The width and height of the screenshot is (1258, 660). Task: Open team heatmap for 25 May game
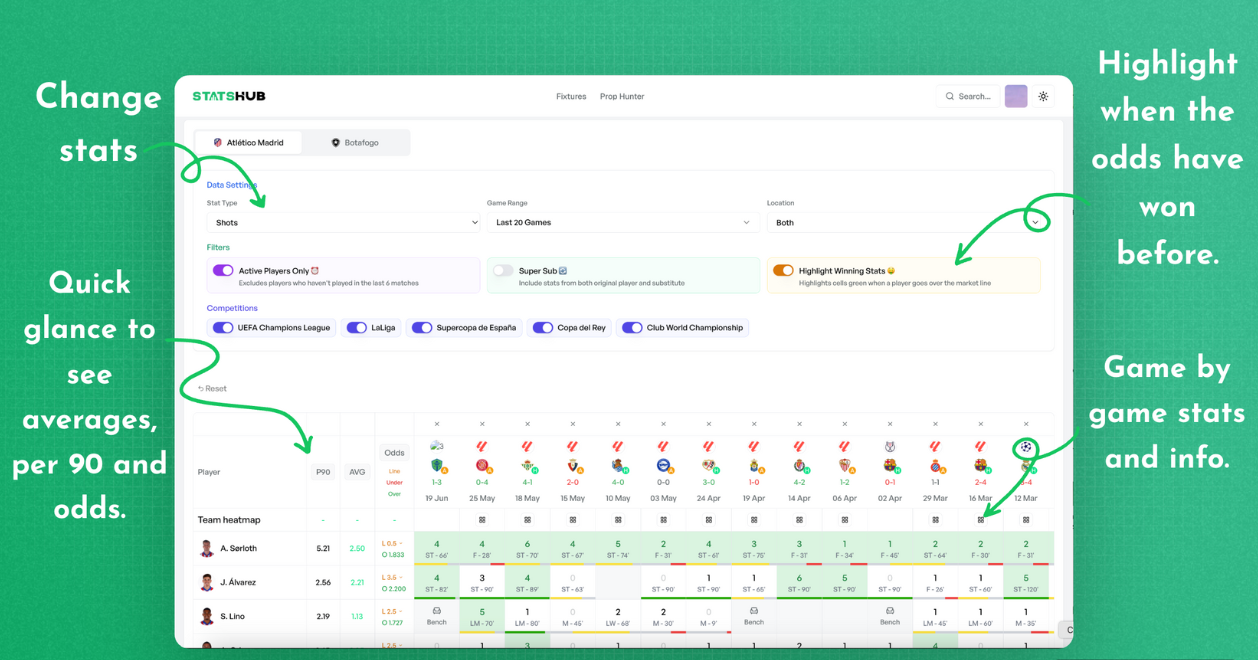[x=482, y=520]
